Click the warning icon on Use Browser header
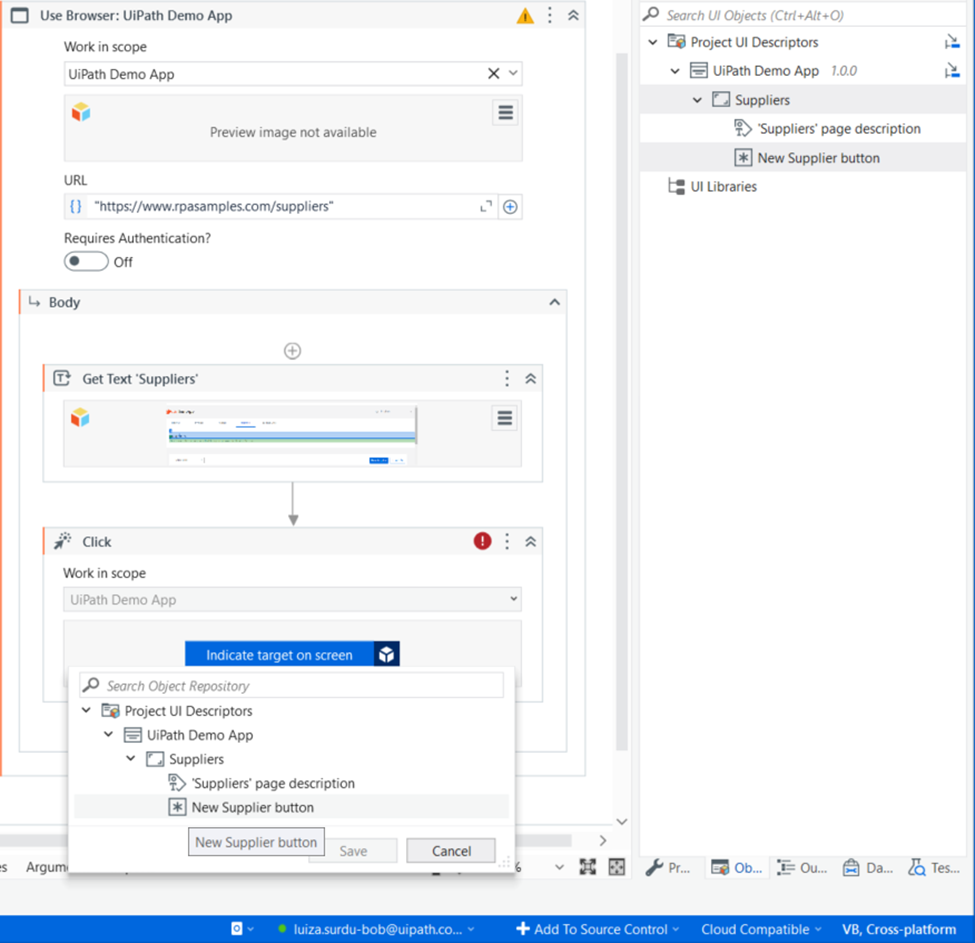Image resolution: width=975 pixels, height=943 pixels. [x=525, y=15]
